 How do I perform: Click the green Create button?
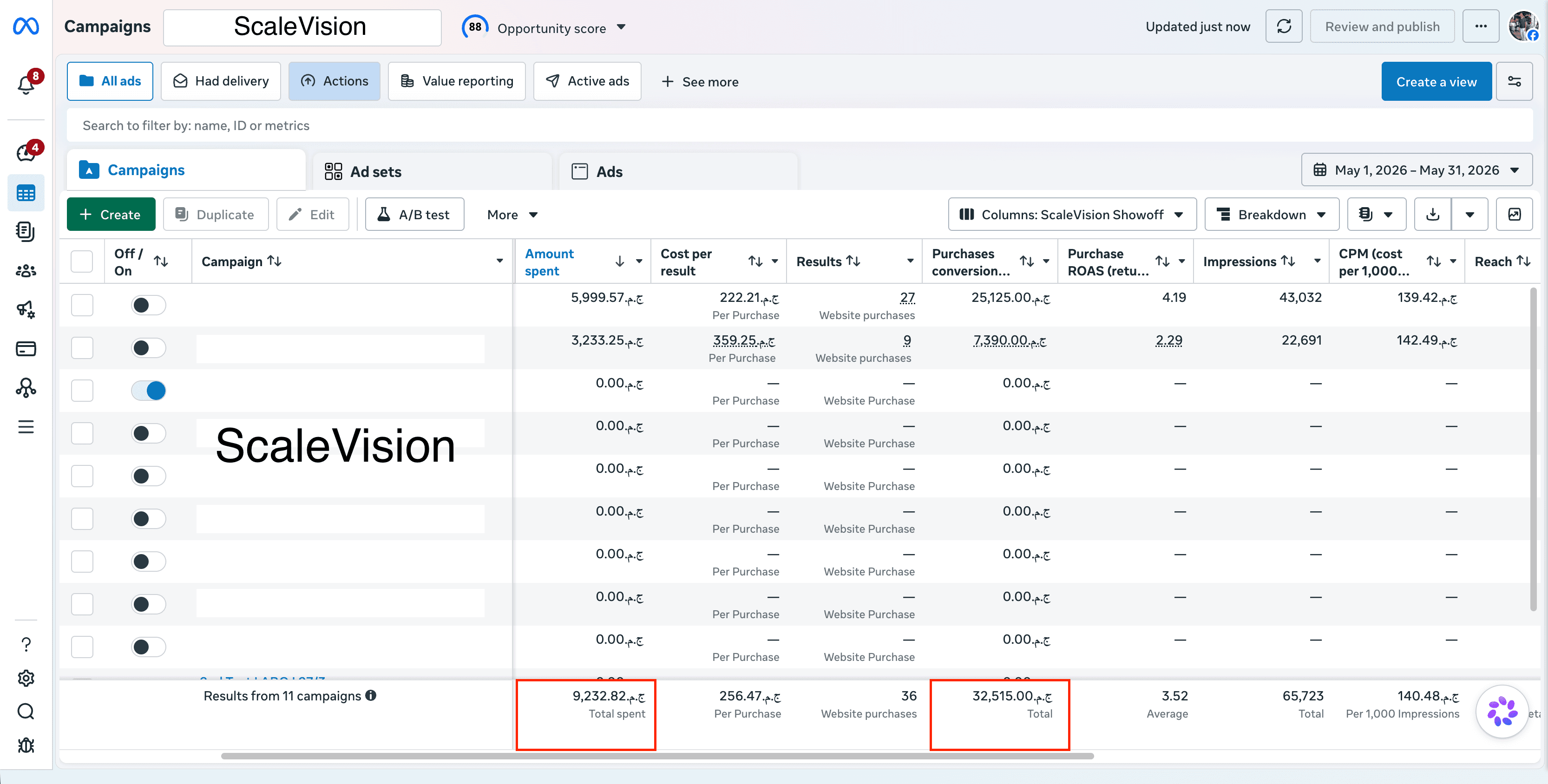pos(111,215)
